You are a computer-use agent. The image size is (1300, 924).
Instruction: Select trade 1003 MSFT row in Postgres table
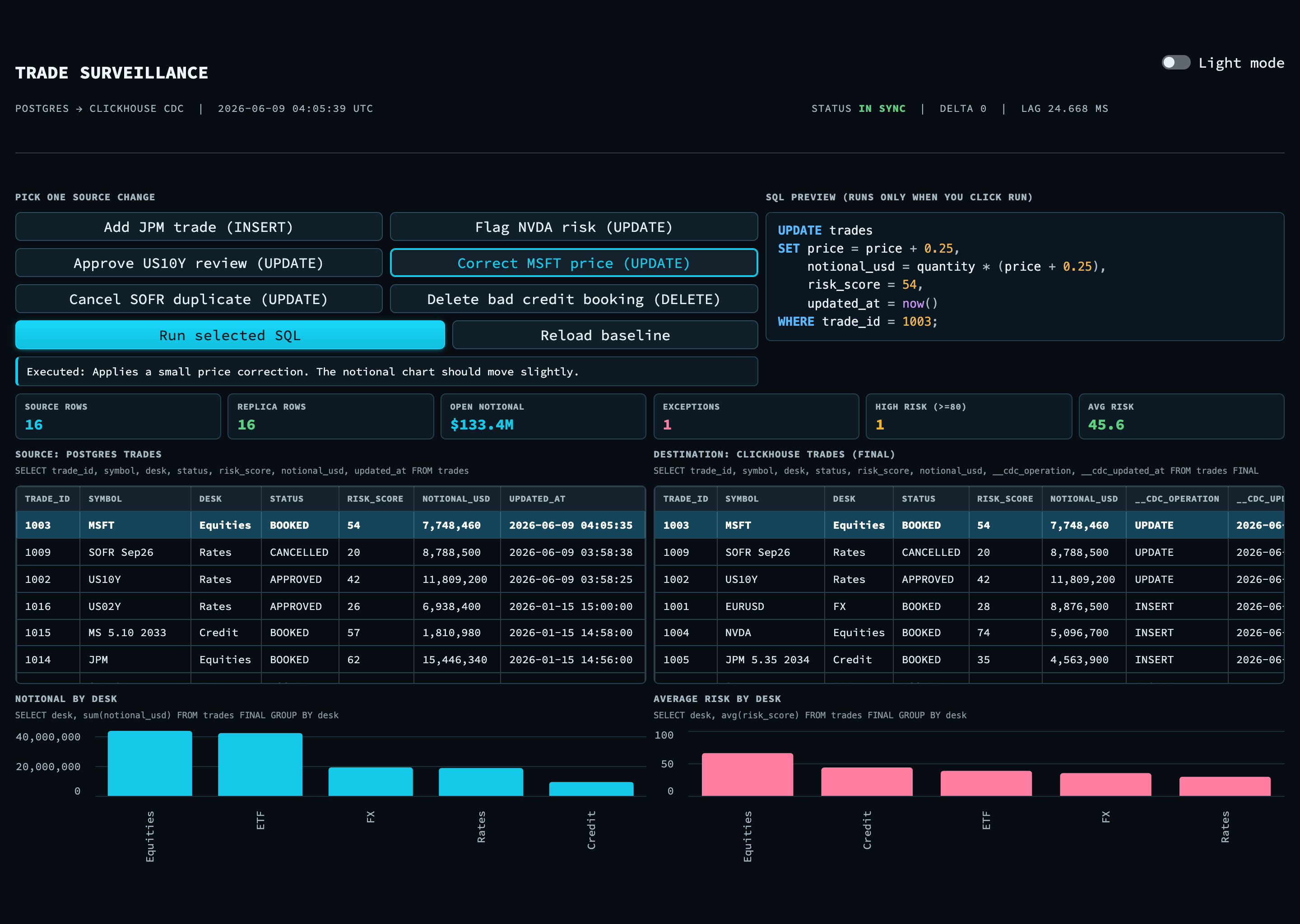point(331,525)
